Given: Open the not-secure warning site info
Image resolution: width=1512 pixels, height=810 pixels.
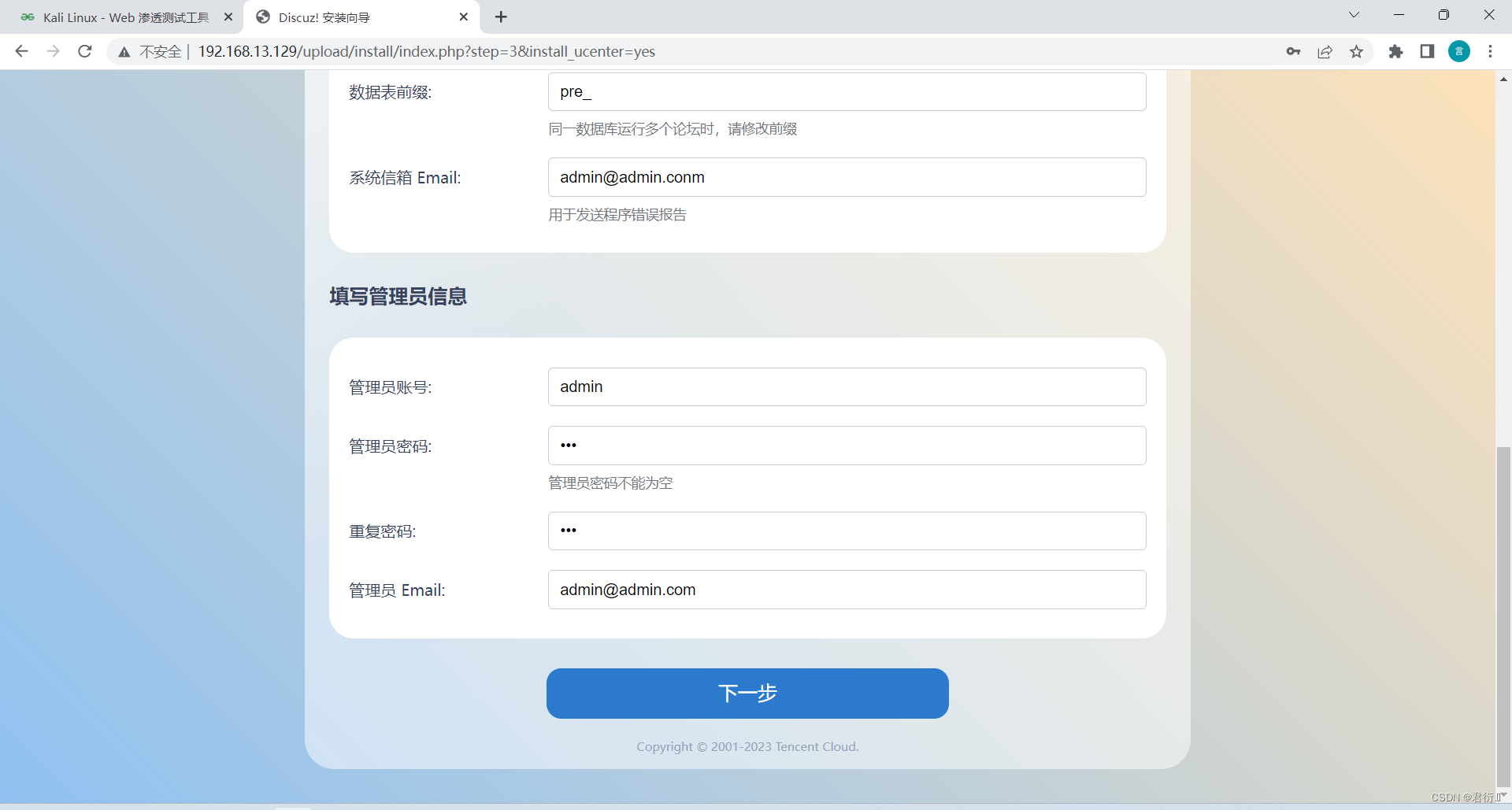Looking at the screenshot, I should coord(150,51).
